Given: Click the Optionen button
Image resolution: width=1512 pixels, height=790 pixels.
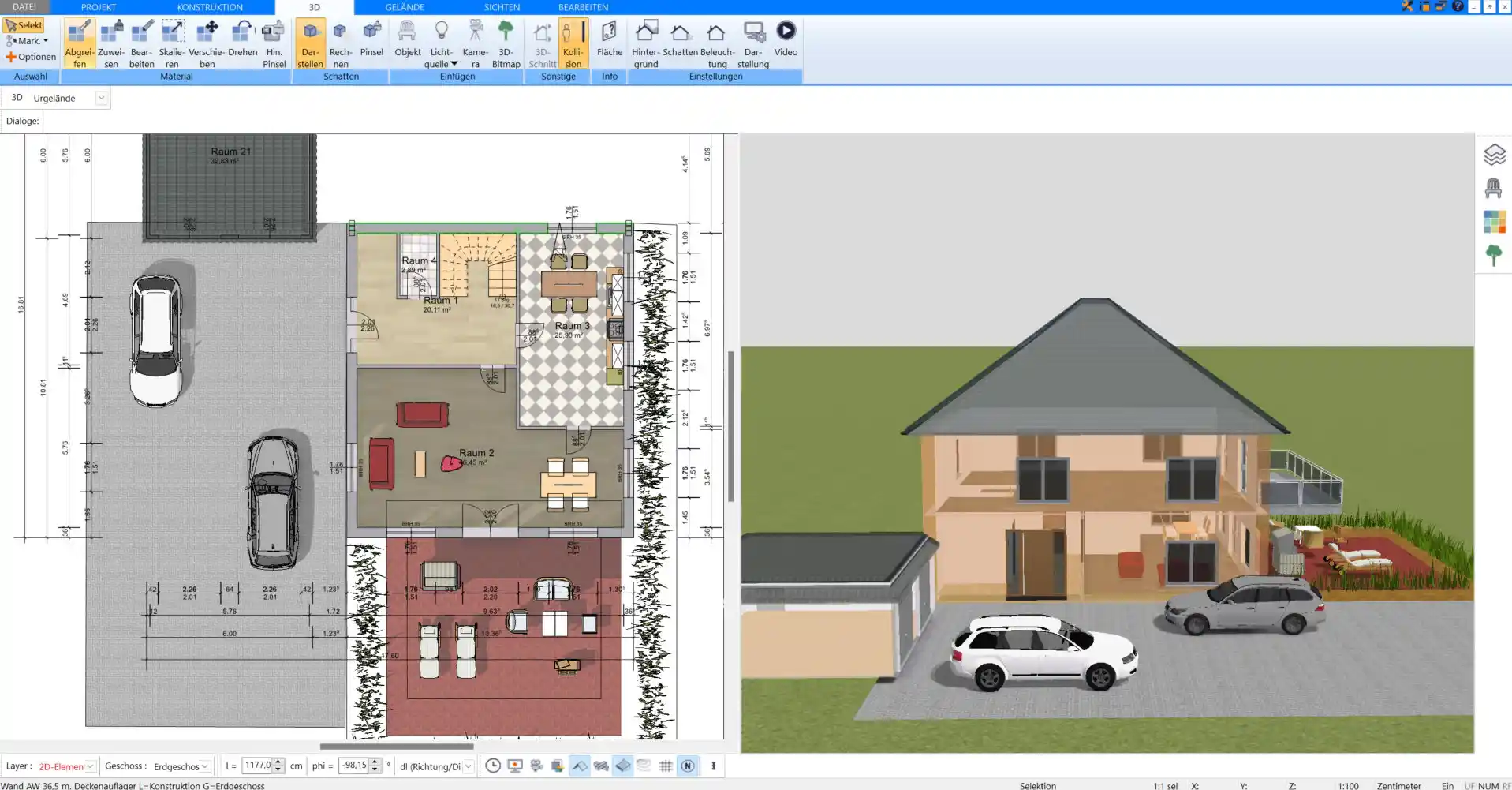Looking at the screenshot, I should [31, 57].
